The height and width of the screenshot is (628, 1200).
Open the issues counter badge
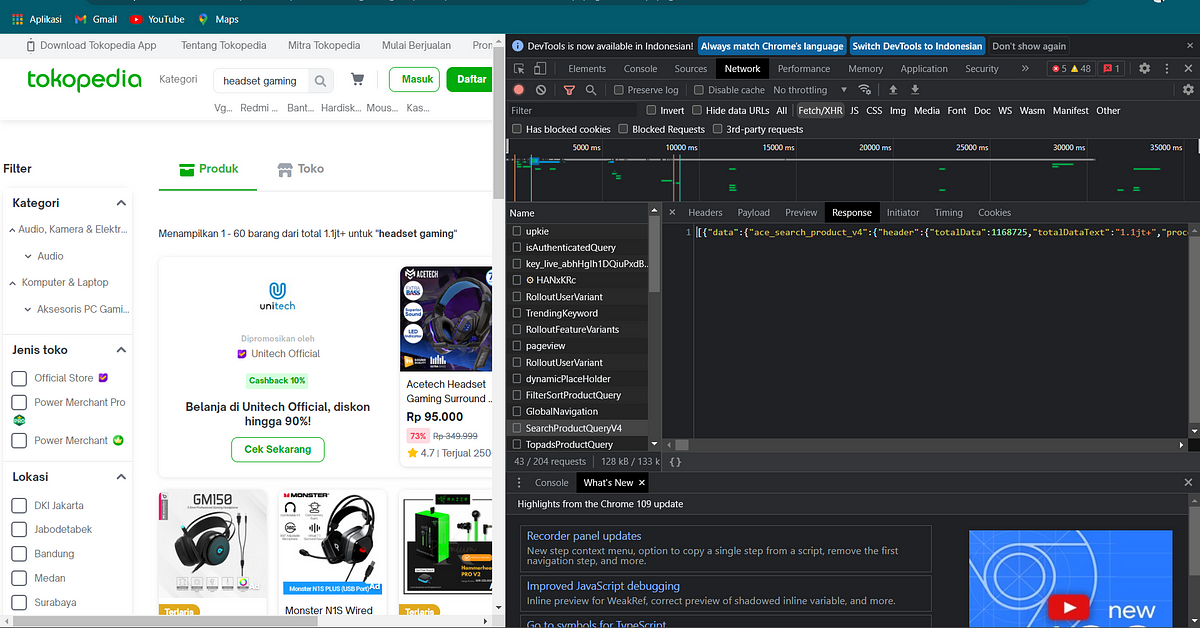1111,69
